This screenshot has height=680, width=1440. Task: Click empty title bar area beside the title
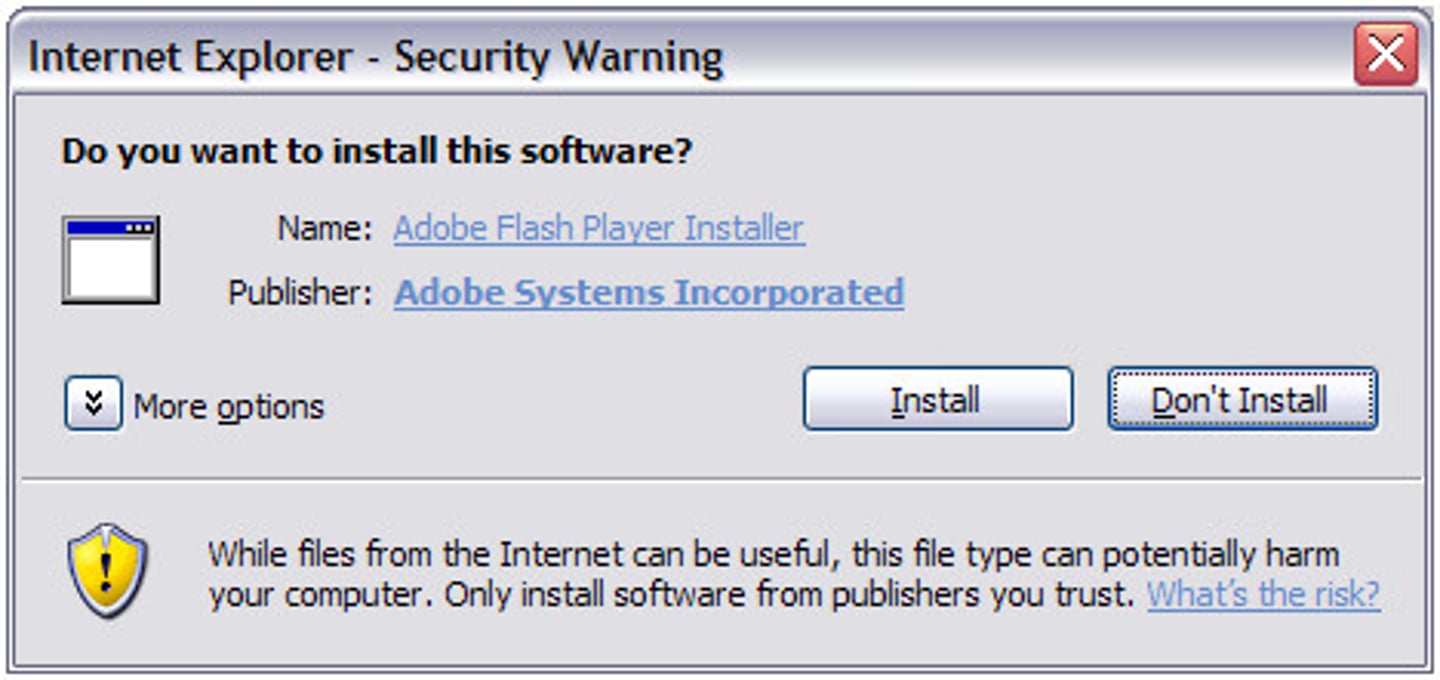pyautogui.click(x=1000, y=56)
